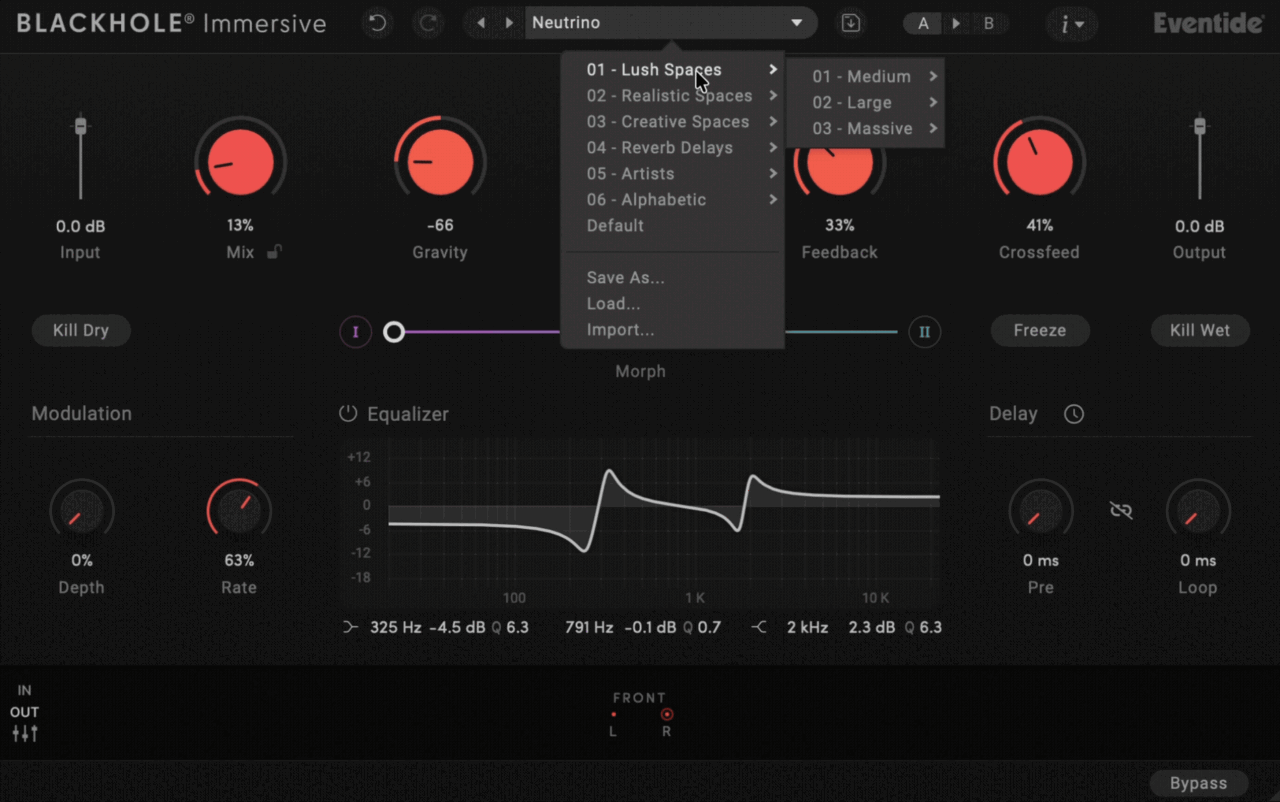Click the OUT meter label
This screenshot has height=802, width=1280.
pyautogui.click(x=24, y=712)
